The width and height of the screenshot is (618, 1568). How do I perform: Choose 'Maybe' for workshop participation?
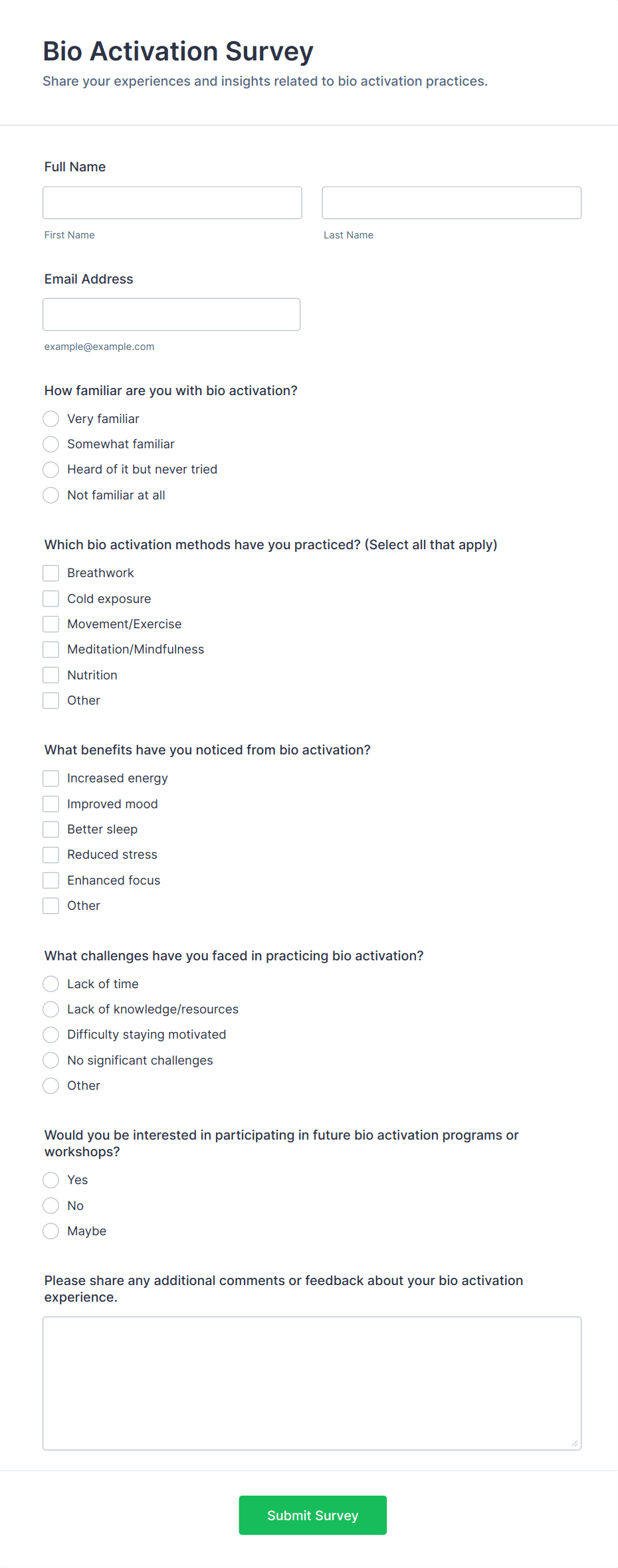51,1231
